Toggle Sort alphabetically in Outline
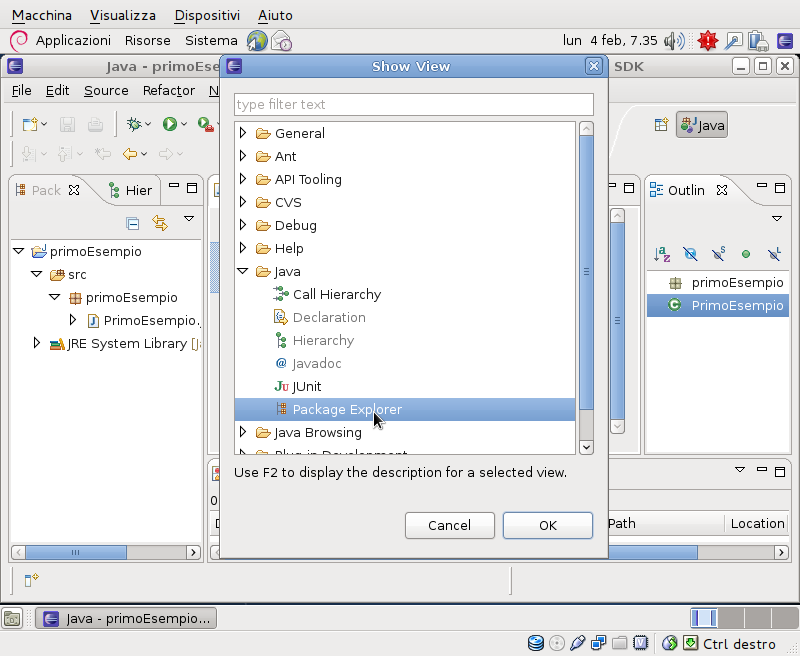The image size is (800, 656). [662, 254]
